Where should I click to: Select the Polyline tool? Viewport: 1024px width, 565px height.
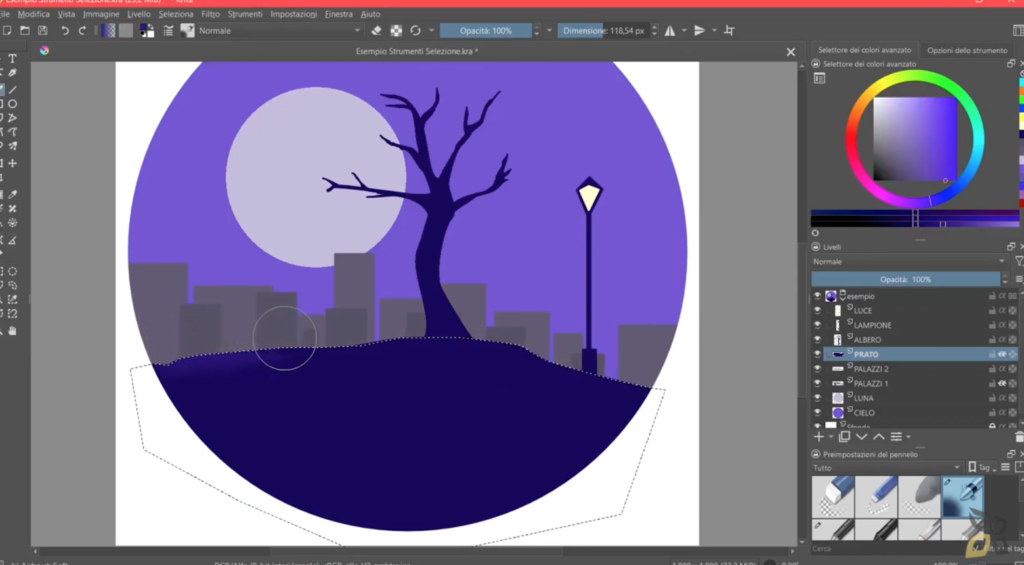12,118
